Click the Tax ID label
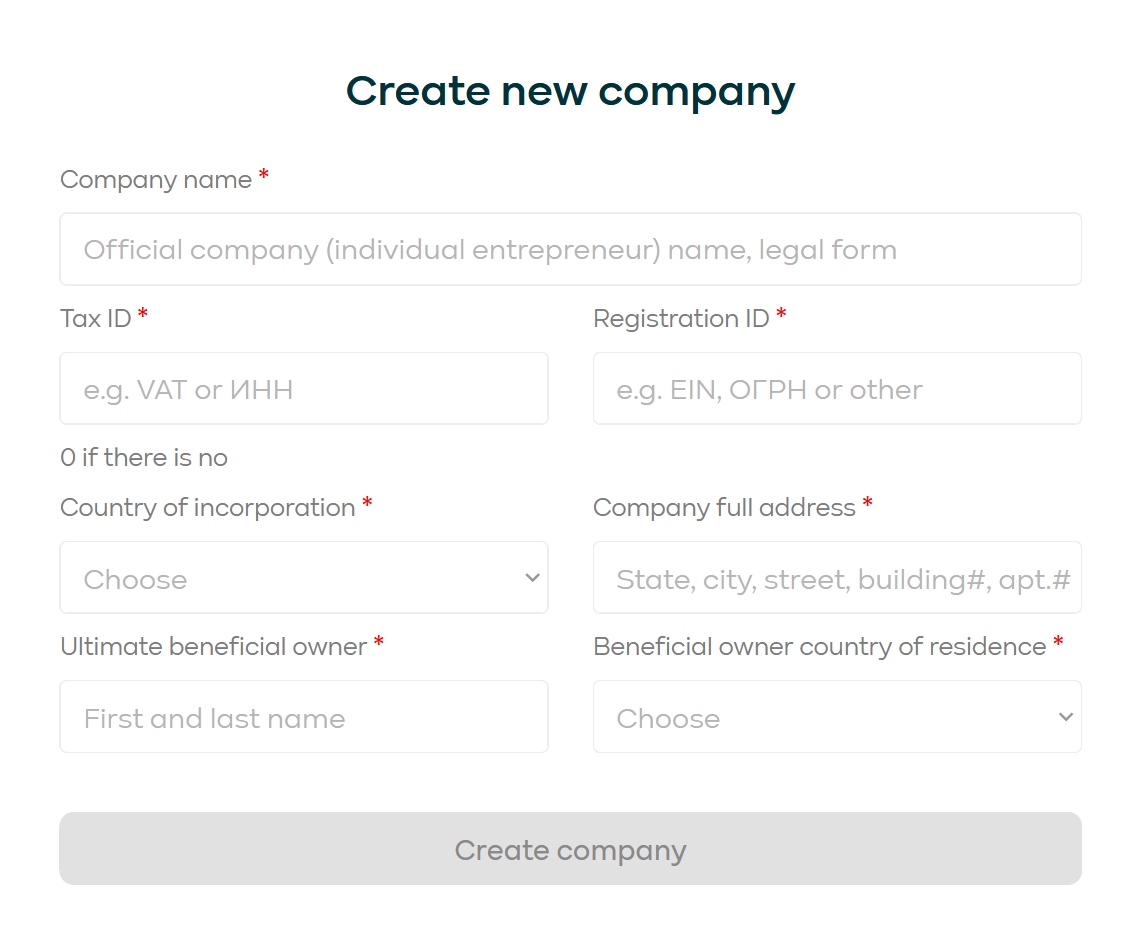 (x=95, y=318)
